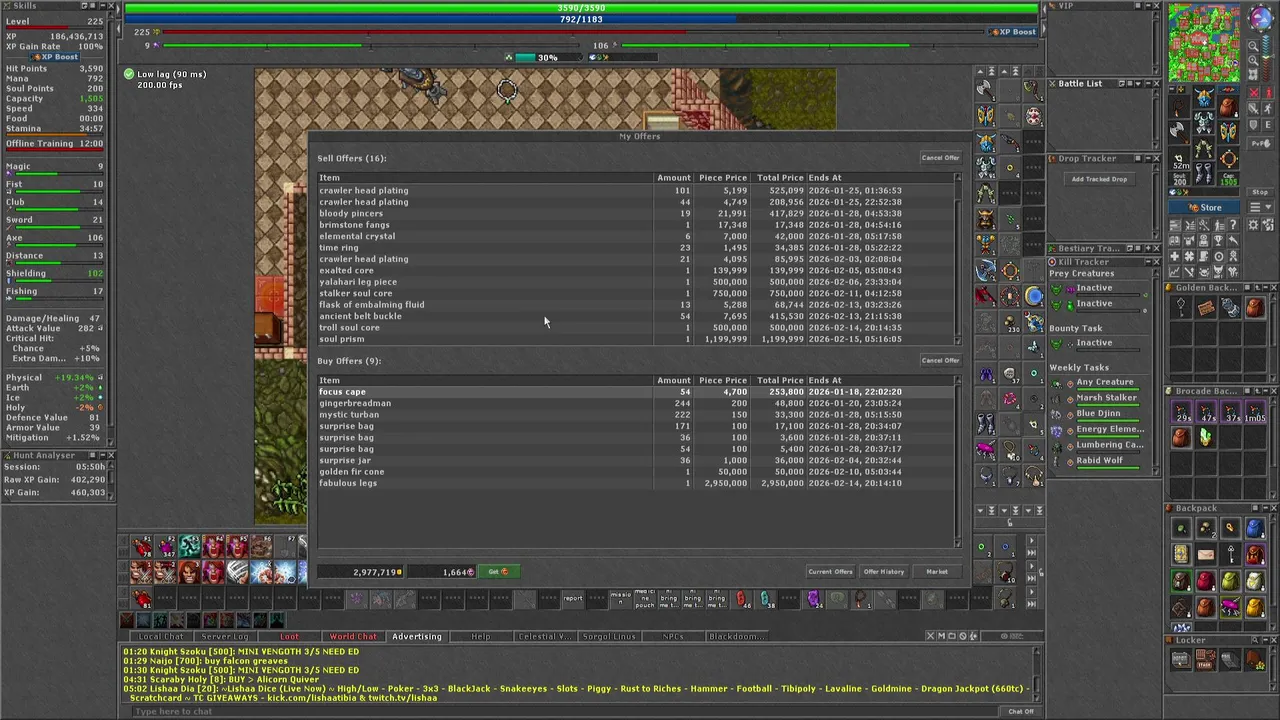Click the M icon in the chat toolbar
1280x720 pixels.
coord(941,636)
